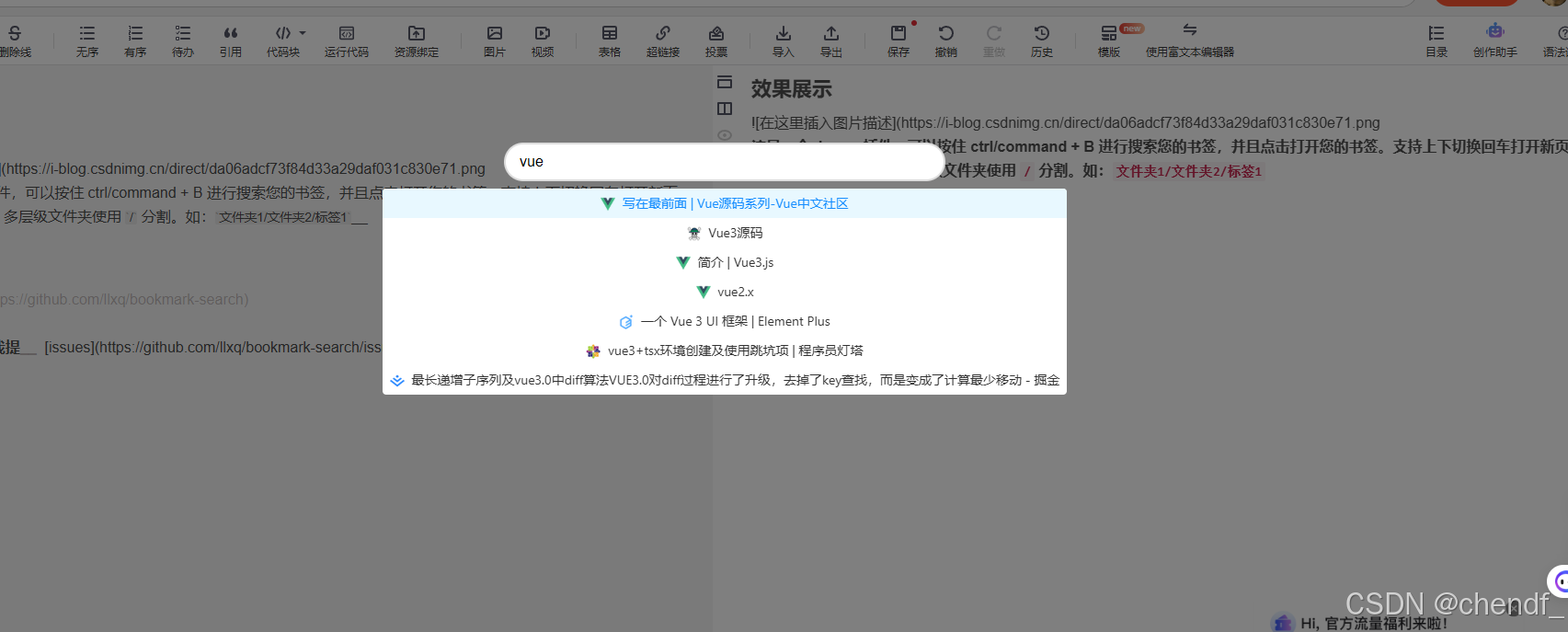The width and height of the screenshot is (1568, 632).
Task: Open result '写在最前面 | Vue源码系列-Vue中文社区'
Action: tap(725, 203)
